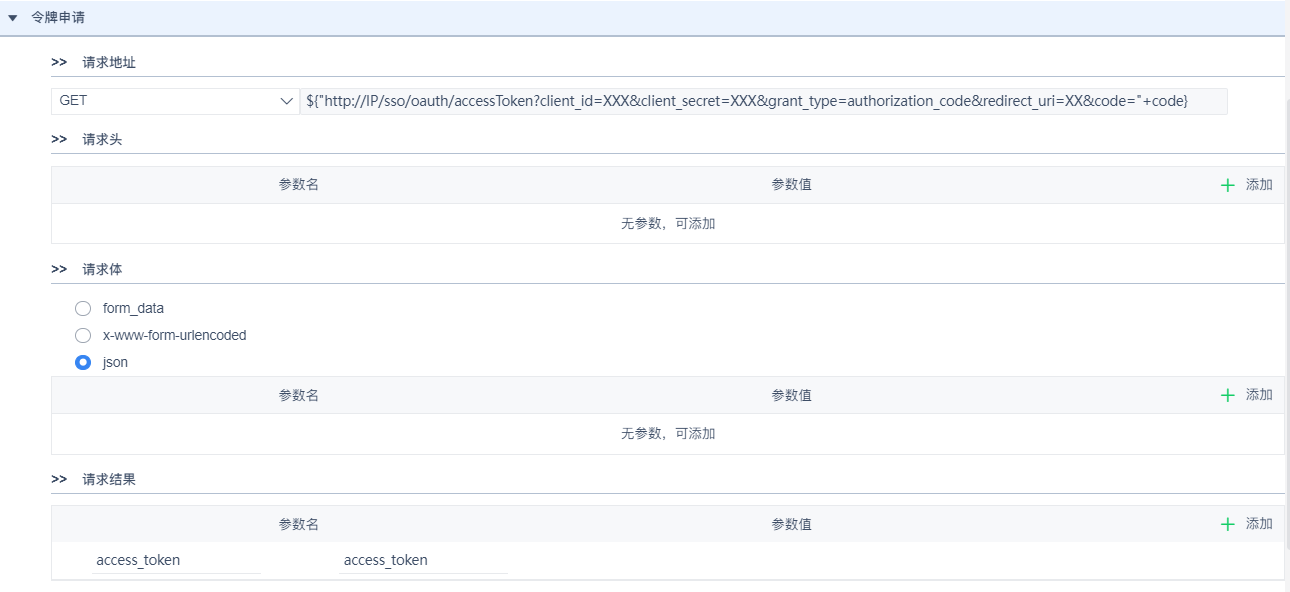Toggle the 请求结果 double-arrow icon

point(59,479)
